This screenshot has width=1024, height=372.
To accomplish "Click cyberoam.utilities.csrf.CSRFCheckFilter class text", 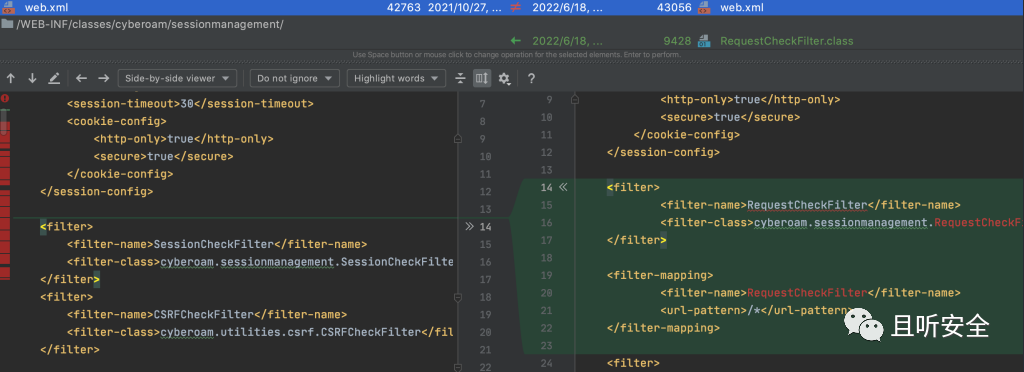I will (x=291, y=332).
